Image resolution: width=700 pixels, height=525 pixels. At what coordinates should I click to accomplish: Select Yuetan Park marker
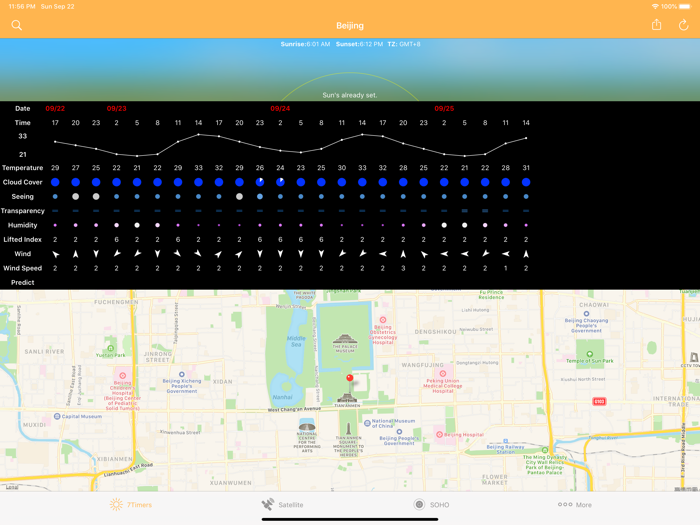pyautogui.click(x=110, y=348)
